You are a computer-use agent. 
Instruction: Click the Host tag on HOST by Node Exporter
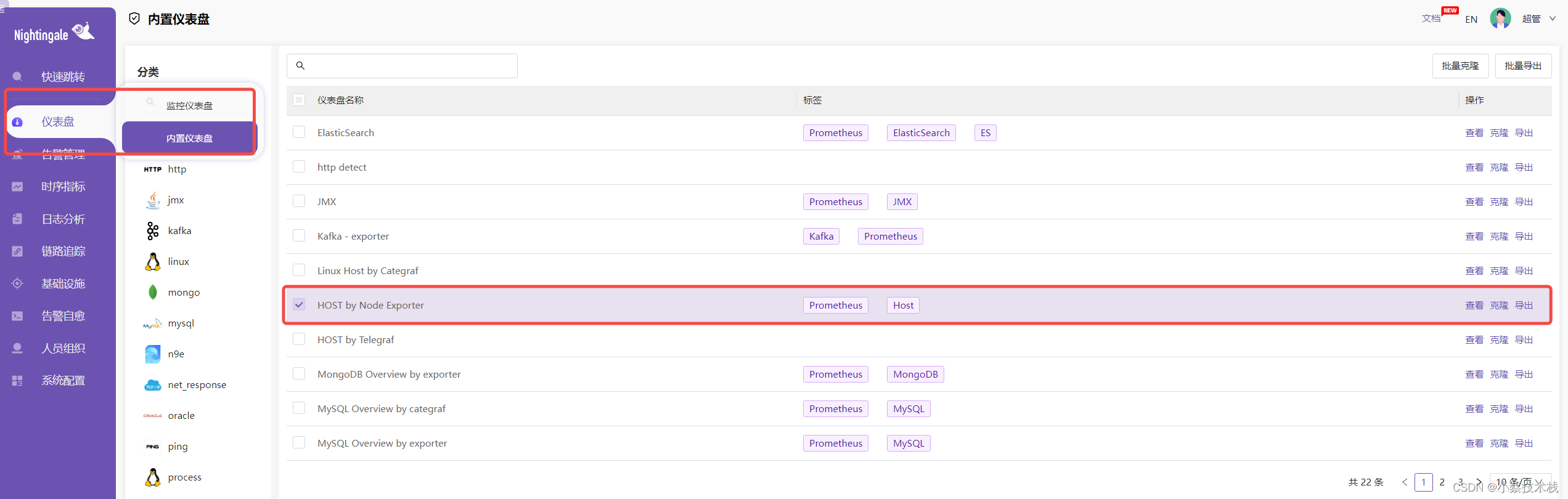pyautogui.click(x=903, y=305)
